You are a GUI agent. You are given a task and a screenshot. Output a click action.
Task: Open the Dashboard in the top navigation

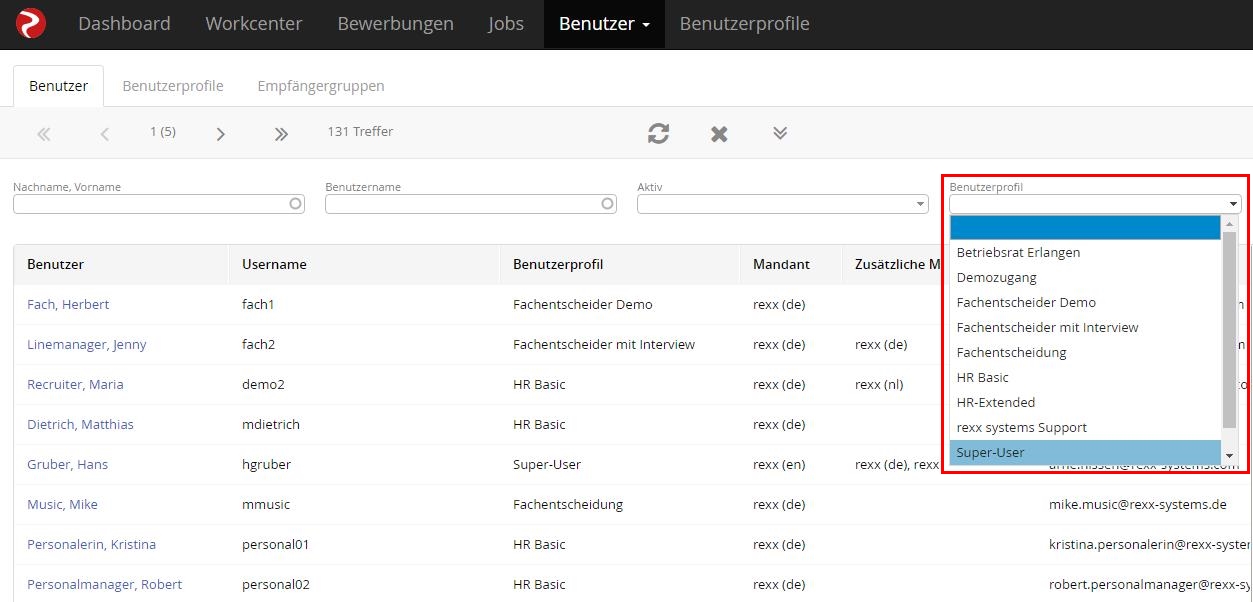coord(124,24)
